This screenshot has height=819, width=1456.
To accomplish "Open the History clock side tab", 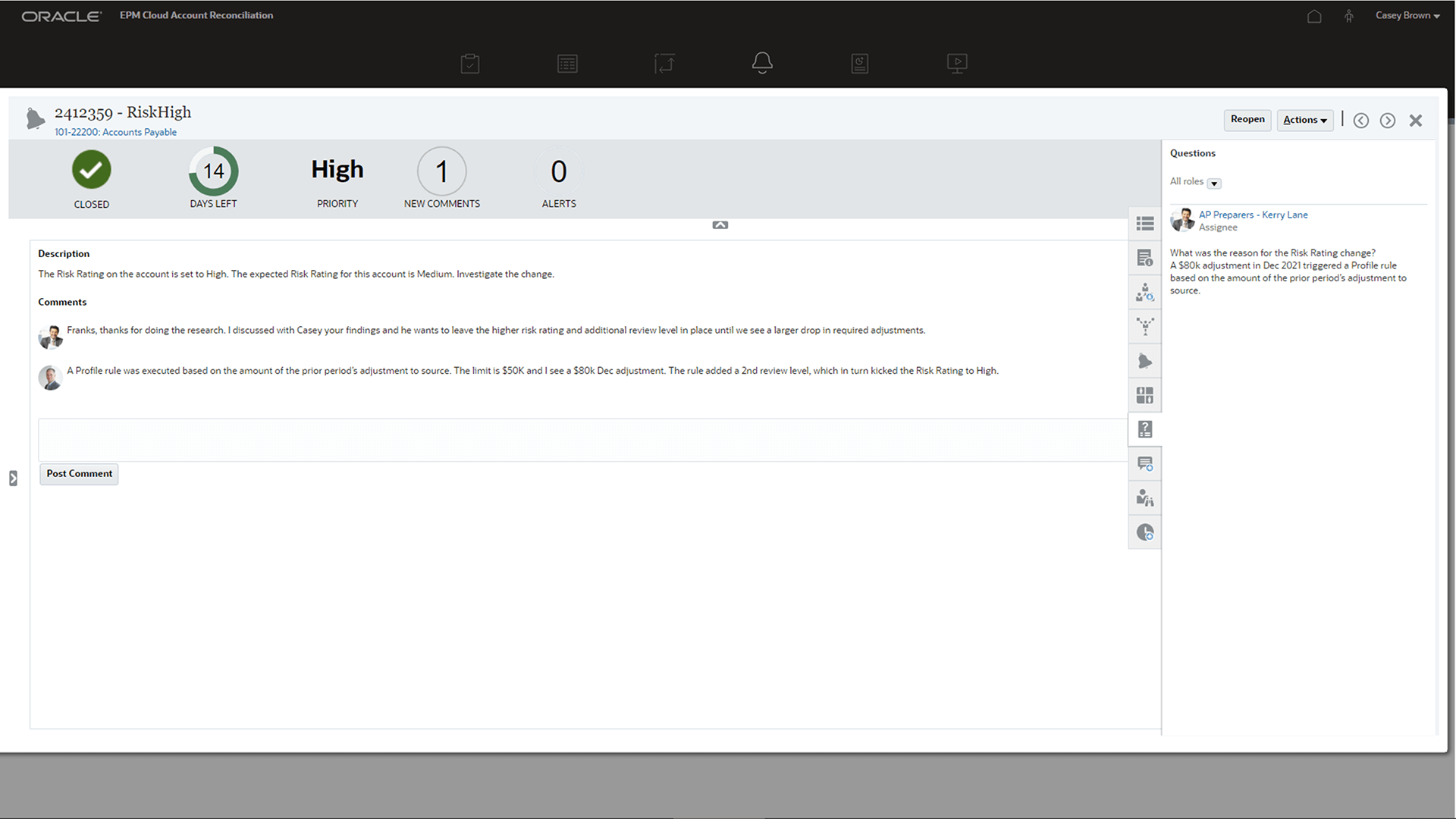I will click(1145, 532).
